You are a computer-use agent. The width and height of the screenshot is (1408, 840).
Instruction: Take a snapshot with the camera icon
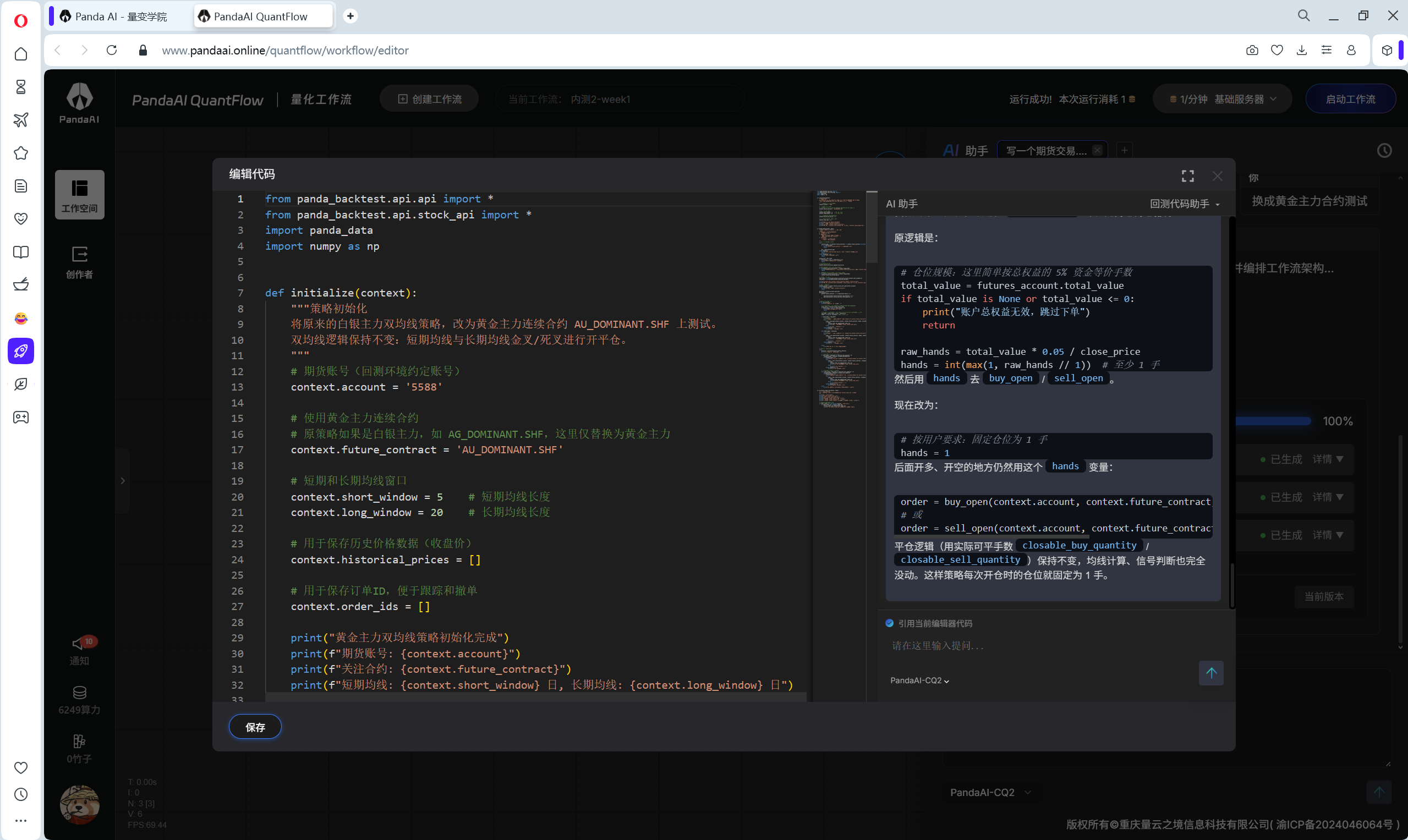coord(1252,51)
